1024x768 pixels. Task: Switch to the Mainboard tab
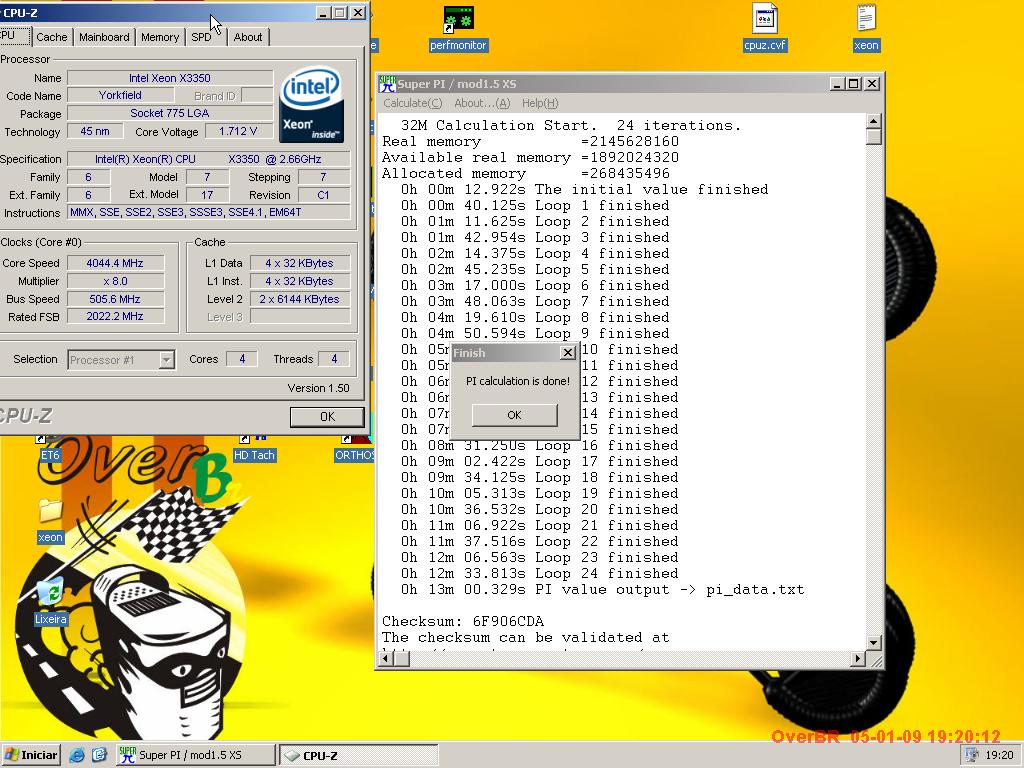pyautogui.click(x=104, y=37)
